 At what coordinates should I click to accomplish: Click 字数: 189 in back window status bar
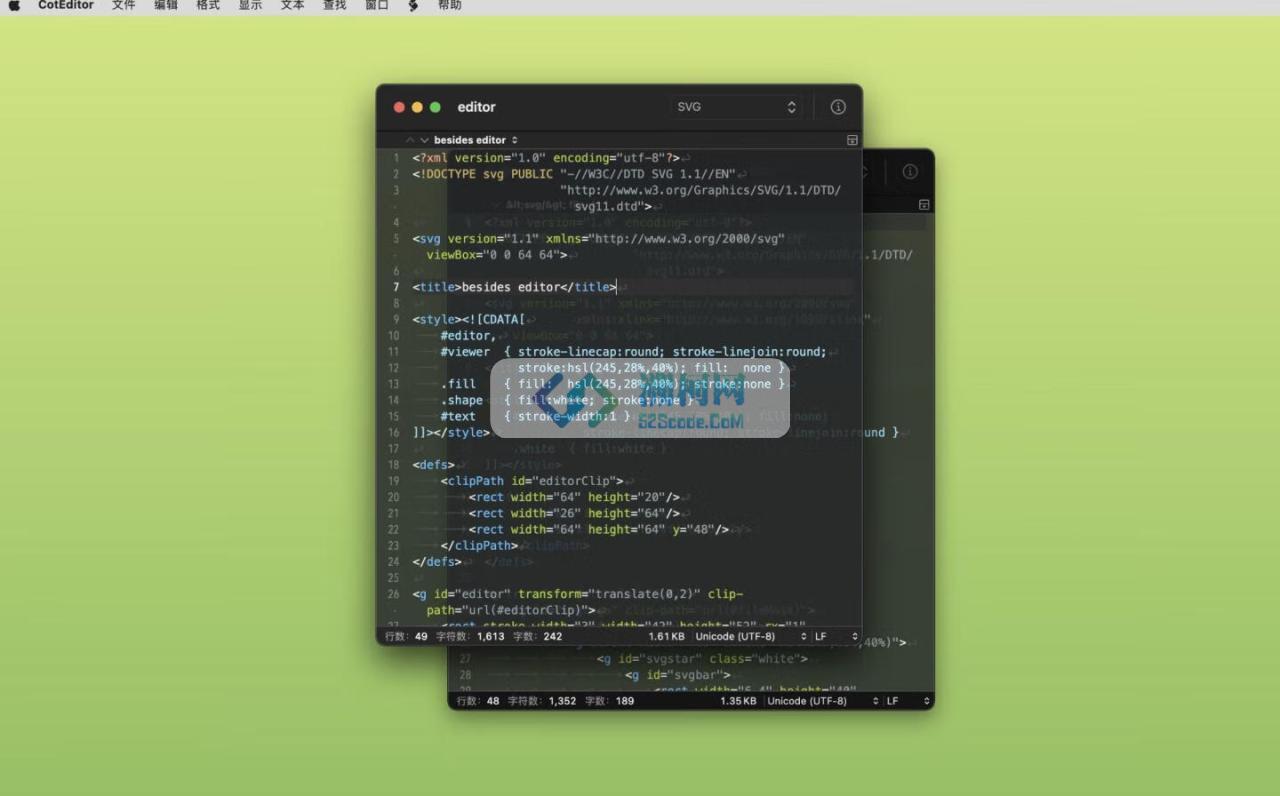(609, 701)
